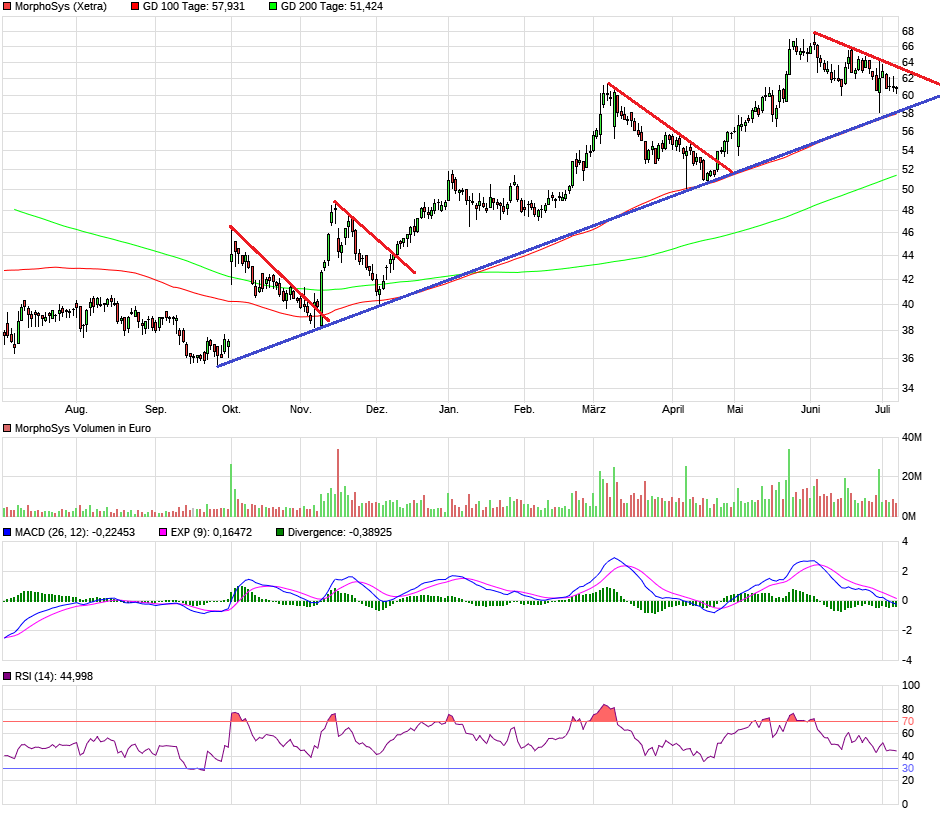Screen dimensions: 940x814
Task: Click the MACD axis value -4
Action: pos(907,660)
